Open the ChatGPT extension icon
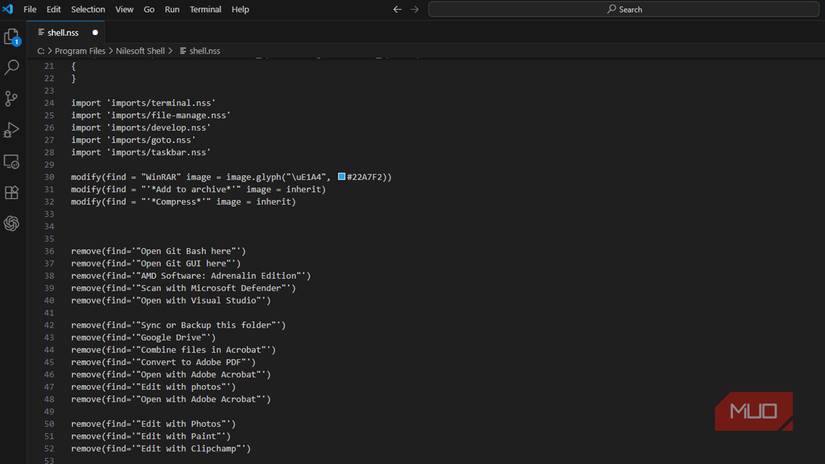This screenshot has height=464, width=825. coord(12,224)
